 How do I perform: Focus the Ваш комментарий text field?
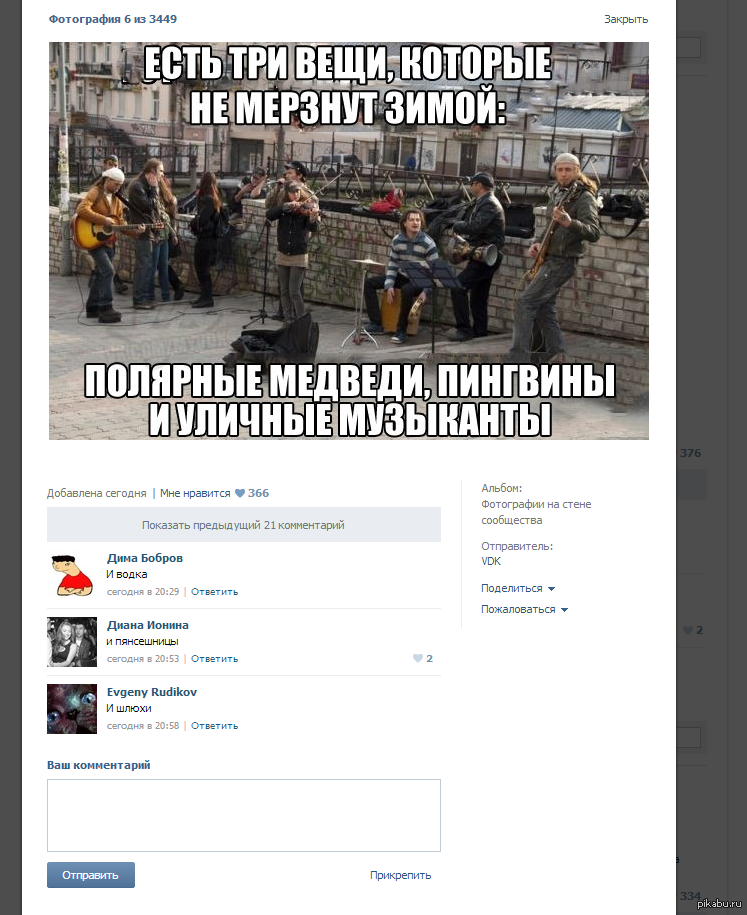243,815
